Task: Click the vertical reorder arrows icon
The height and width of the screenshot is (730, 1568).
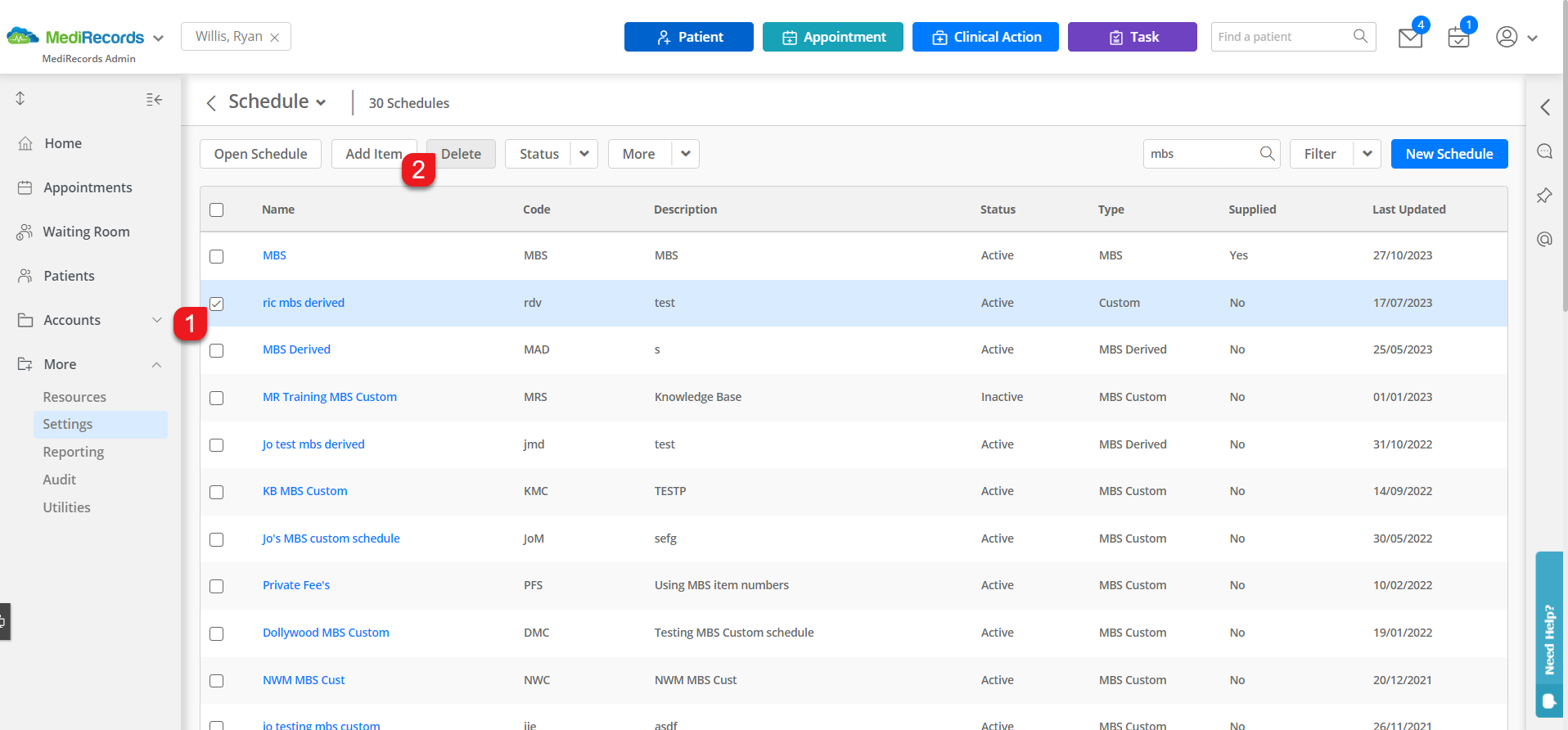Action: click(20, 98)
